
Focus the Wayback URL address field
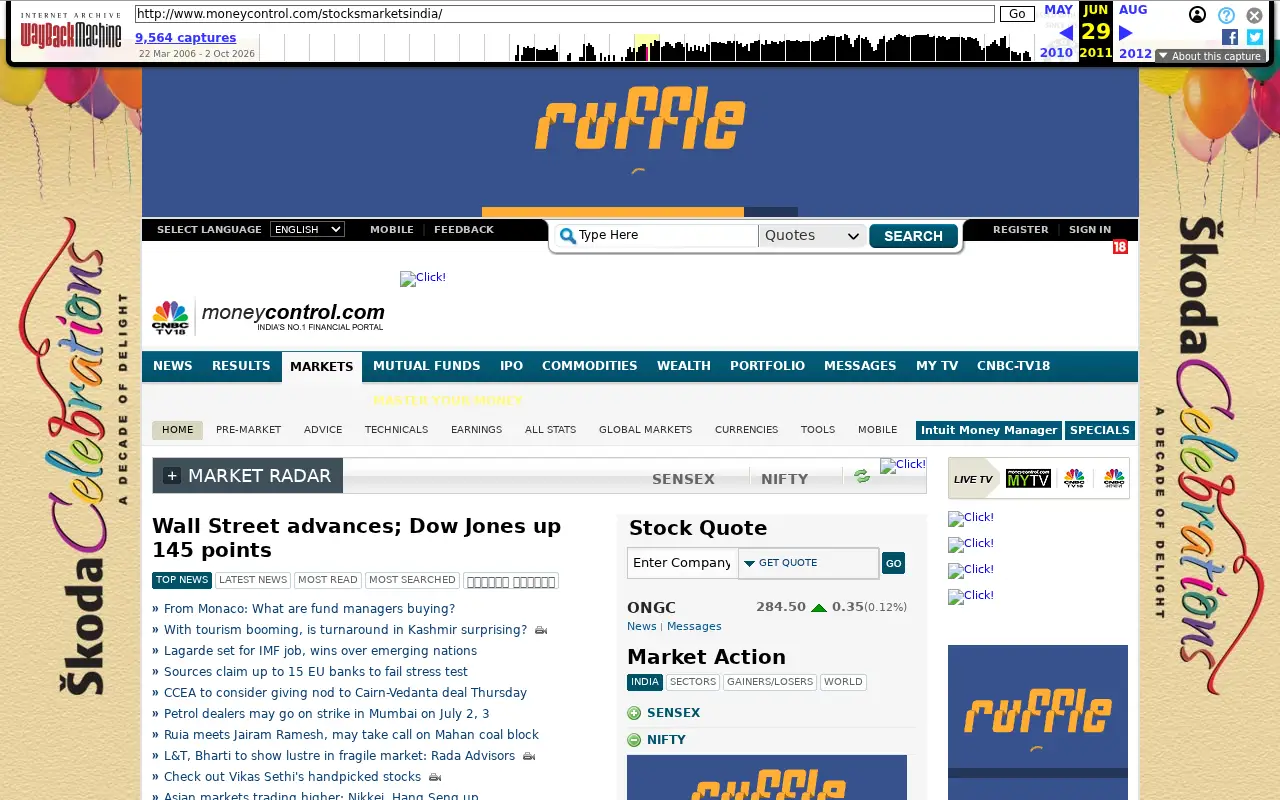(x=564, y=14)
